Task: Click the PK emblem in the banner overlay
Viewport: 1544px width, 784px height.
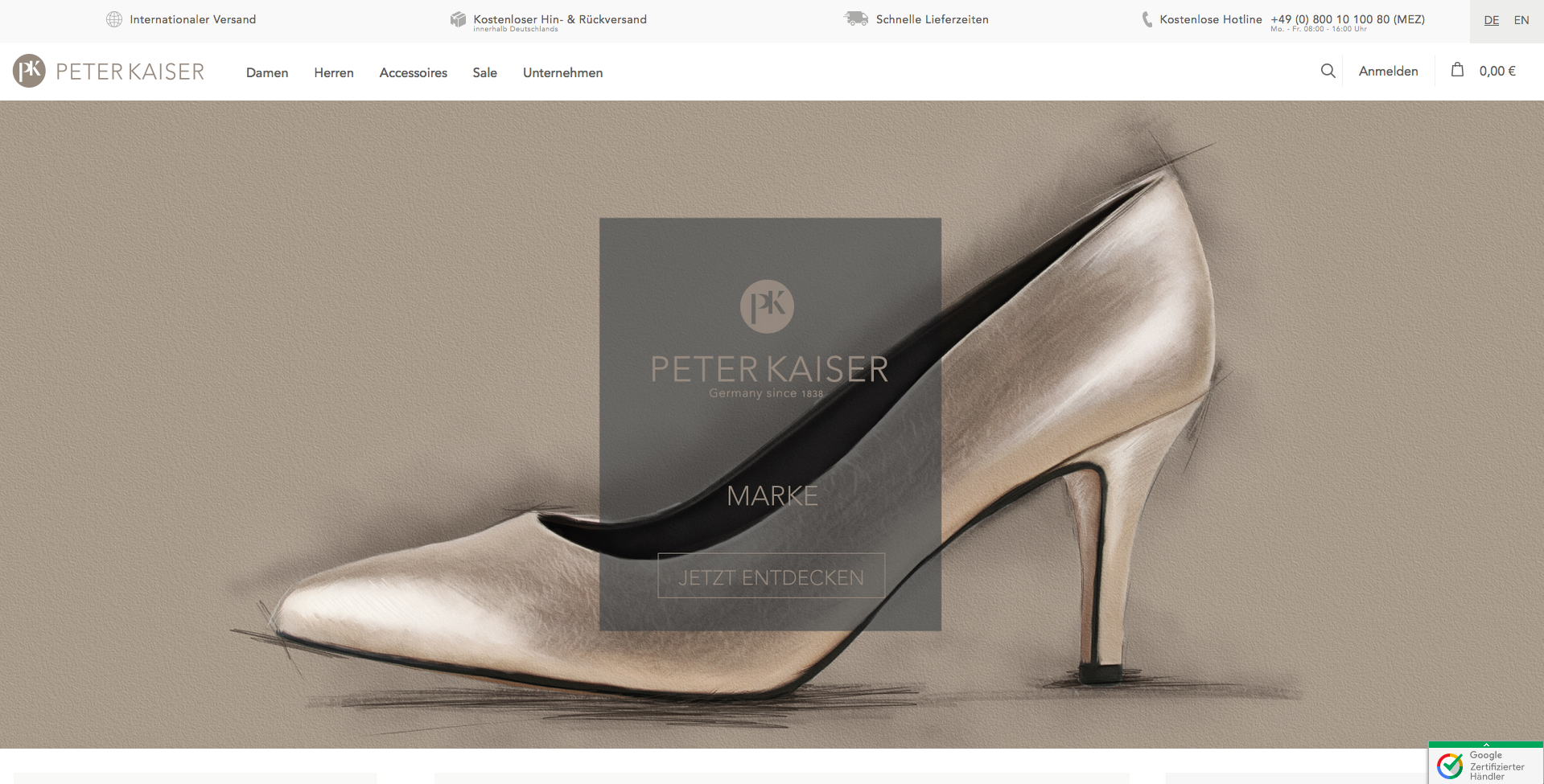Action: tap(767, 306)
